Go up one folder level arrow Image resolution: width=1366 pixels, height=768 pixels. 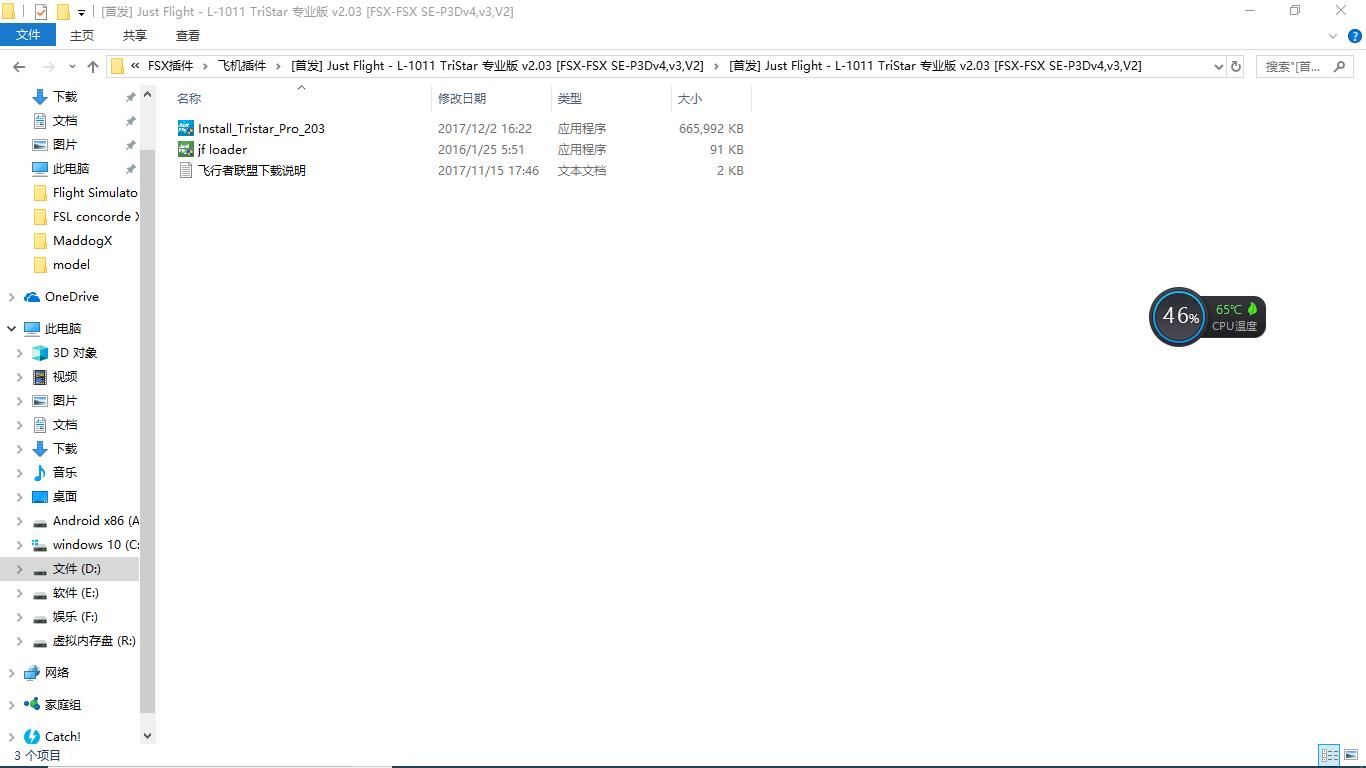tap(93, 66)
